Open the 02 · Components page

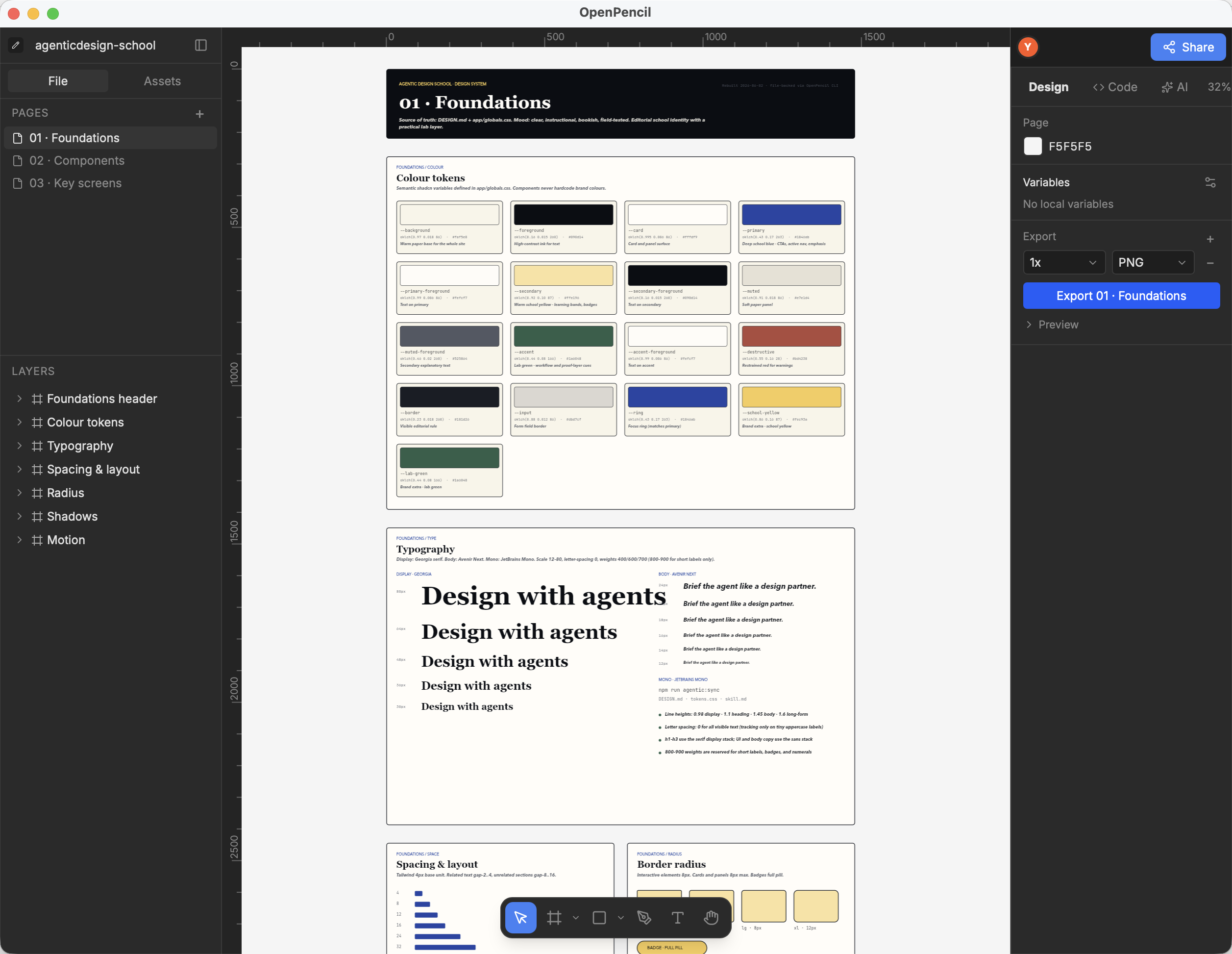(x=111, y=161)
